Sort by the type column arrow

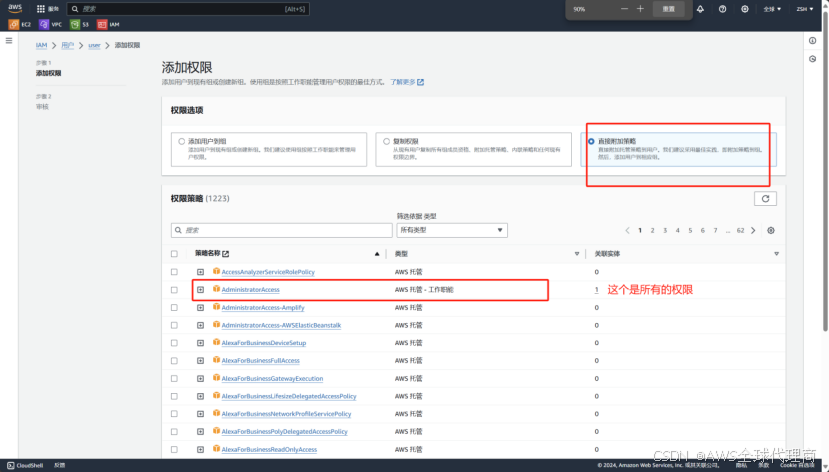(x=577, y=254)
